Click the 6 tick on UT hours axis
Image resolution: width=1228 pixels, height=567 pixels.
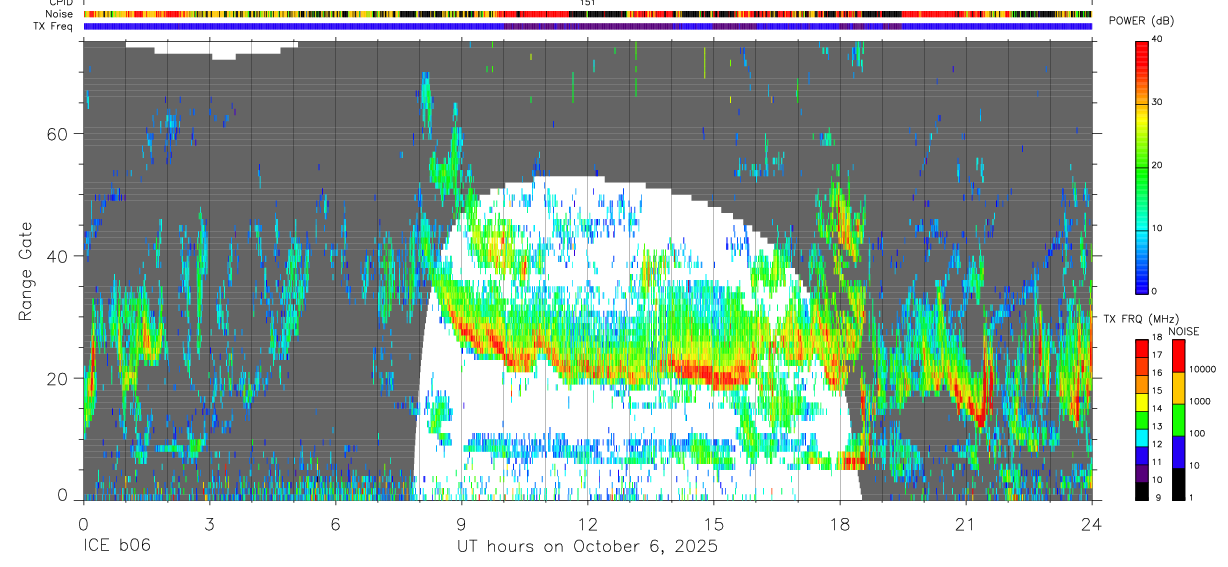point(335,523)
